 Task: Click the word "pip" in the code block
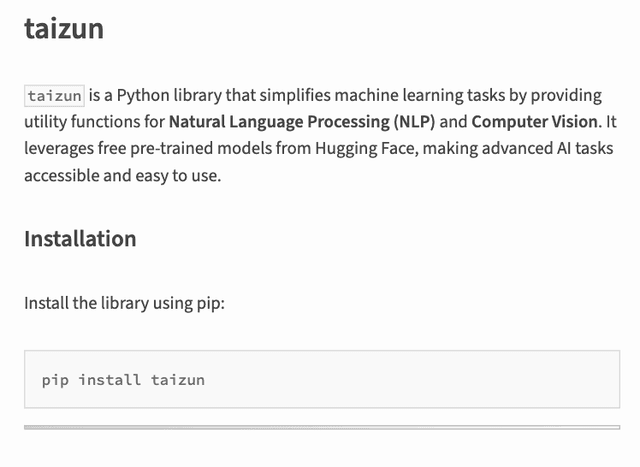click(55, 380)
